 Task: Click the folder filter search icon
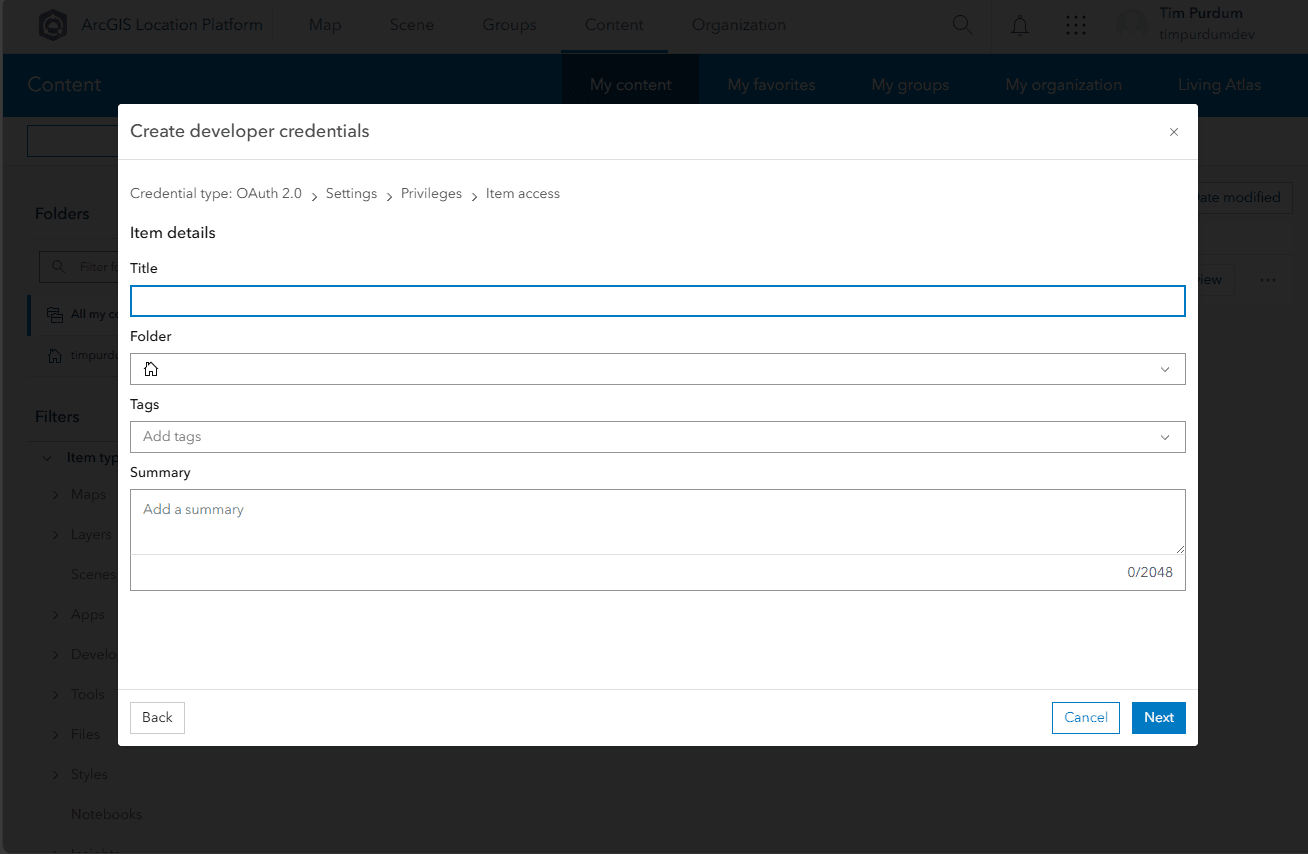(x=59, y=267)
